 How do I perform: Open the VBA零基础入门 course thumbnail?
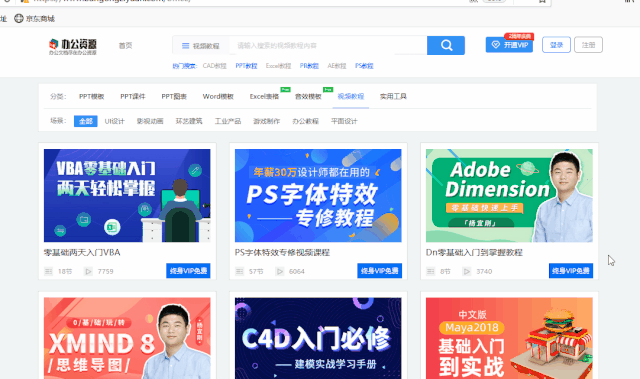click(x=127, y=195)
